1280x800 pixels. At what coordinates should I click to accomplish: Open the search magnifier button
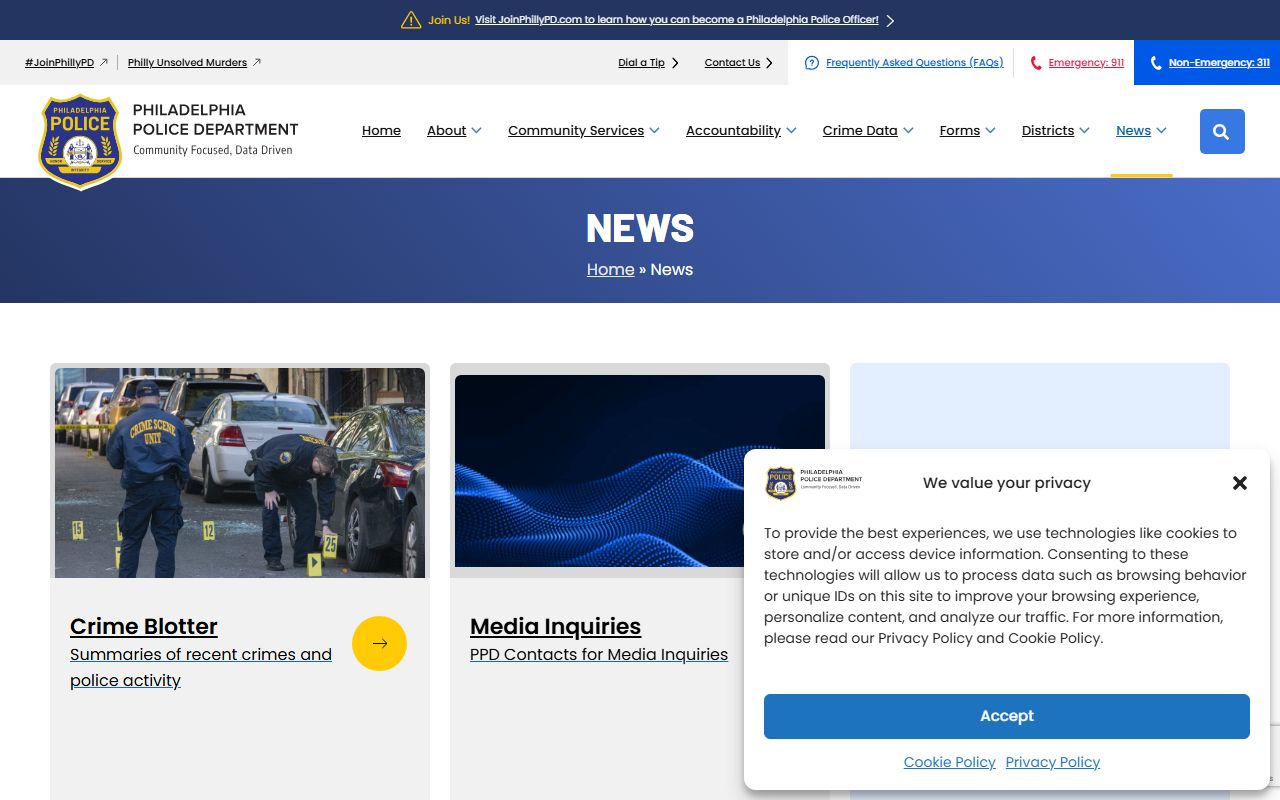[1222, 131]
